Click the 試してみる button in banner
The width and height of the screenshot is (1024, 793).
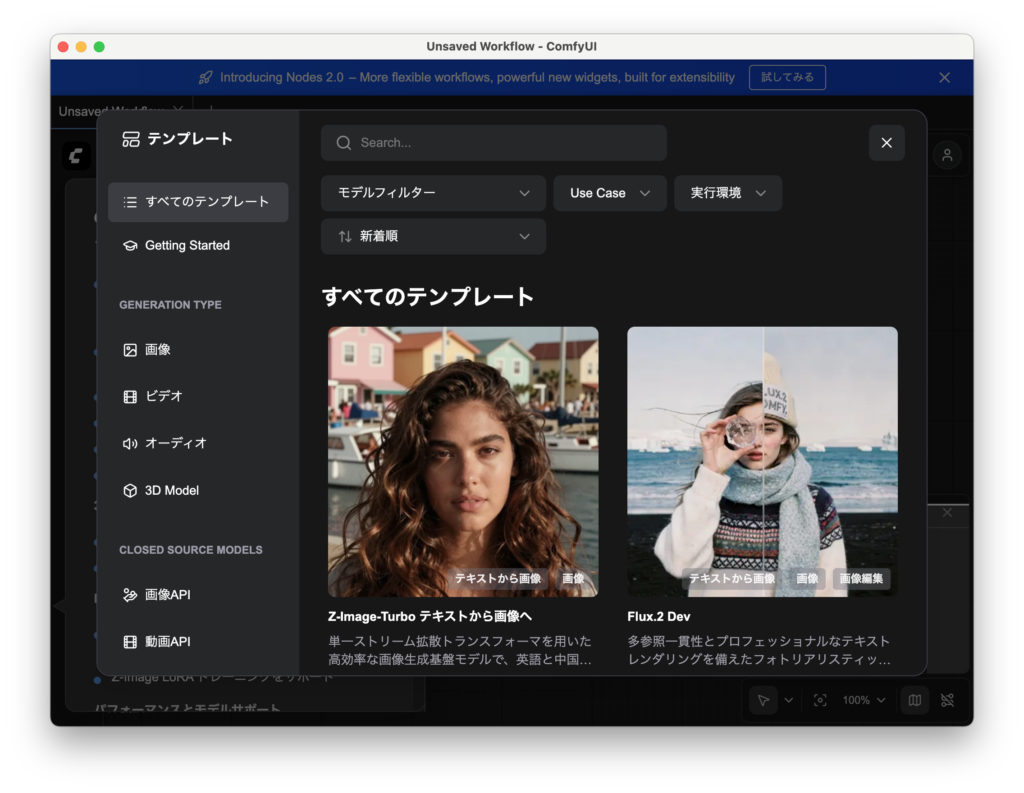787,77
